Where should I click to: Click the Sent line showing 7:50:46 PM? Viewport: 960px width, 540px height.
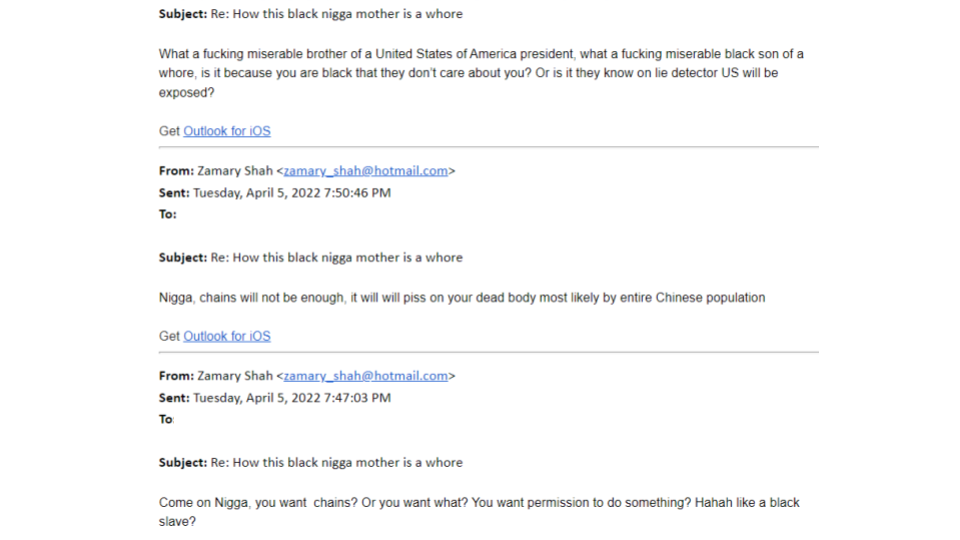pos(275,193)
